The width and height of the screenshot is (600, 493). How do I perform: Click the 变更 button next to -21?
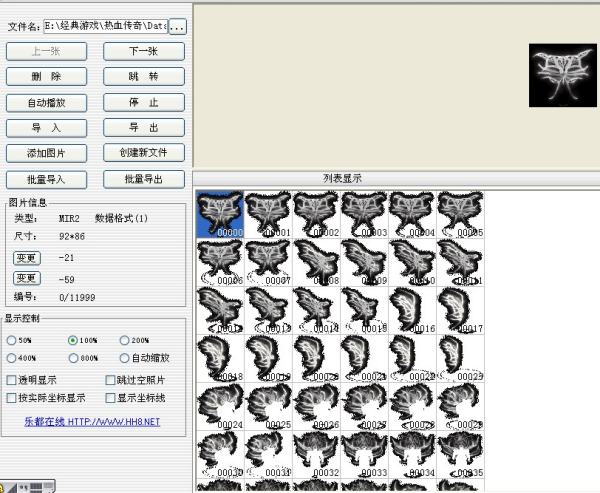(27, 258)
